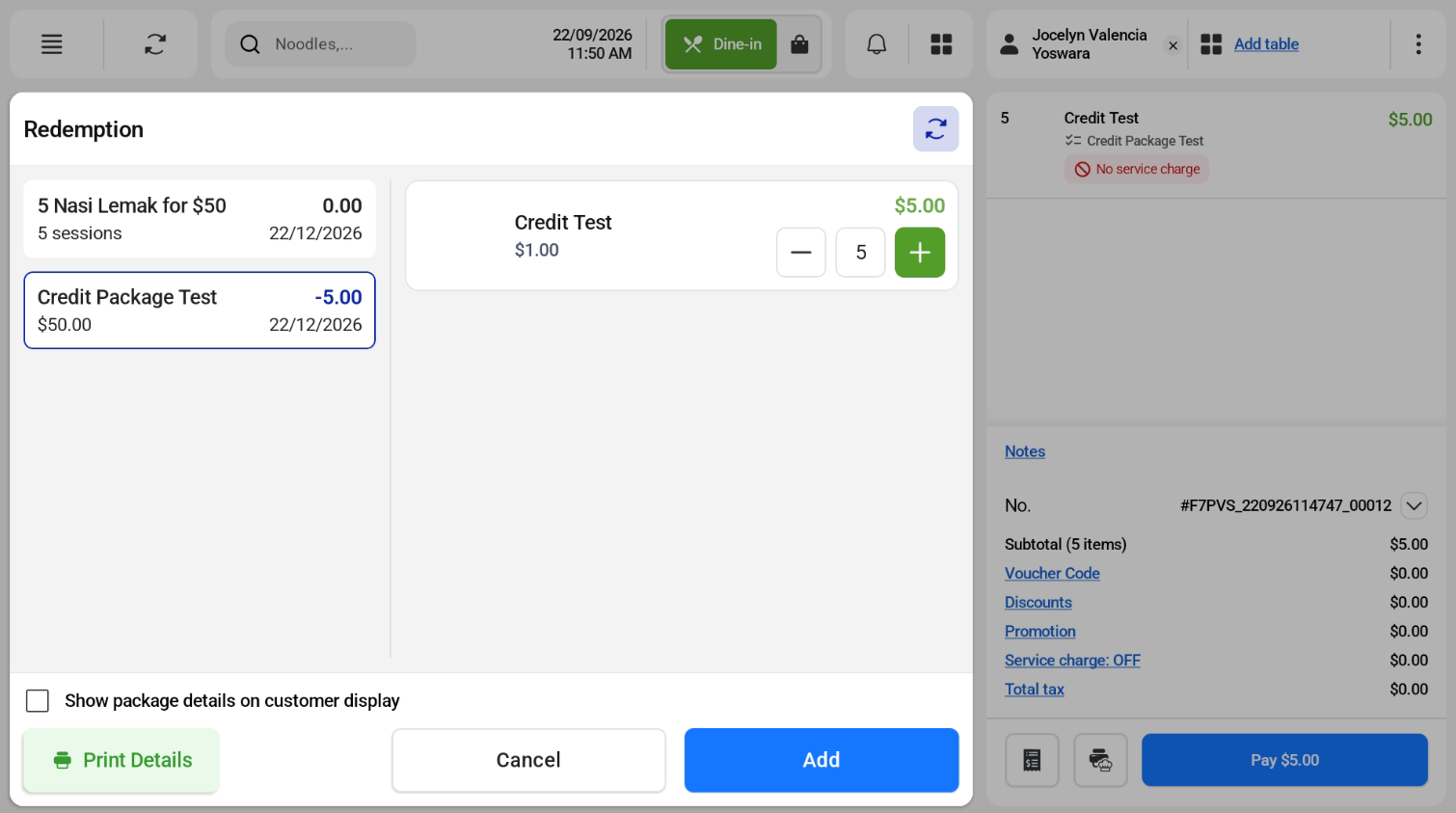
Task: Increase Credit Test quantity with plus
Action: click(920, 253)
